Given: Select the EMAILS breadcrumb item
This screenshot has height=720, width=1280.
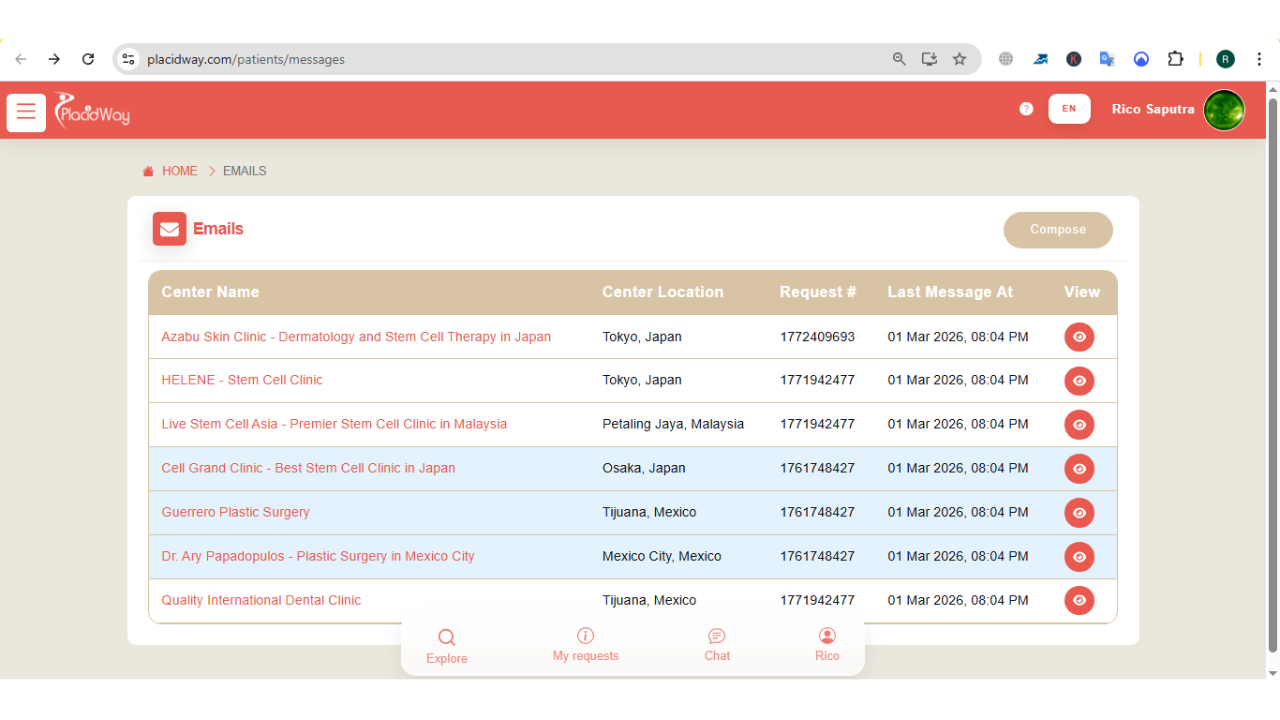Looking at the screenshot, I should [x=244, y=170].
